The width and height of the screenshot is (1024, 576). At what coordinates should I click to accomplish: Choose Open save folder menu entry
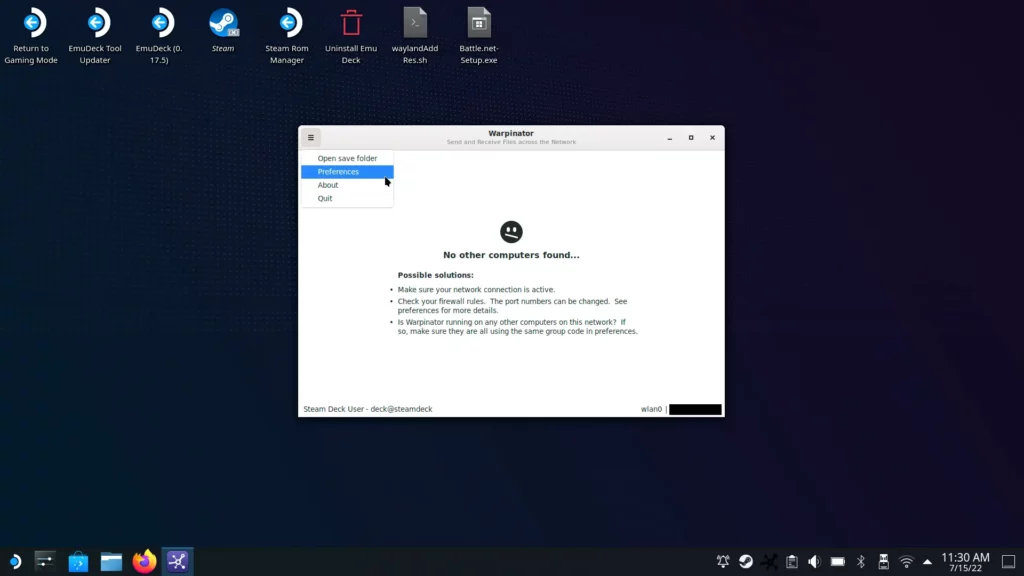tap(347, 158)
